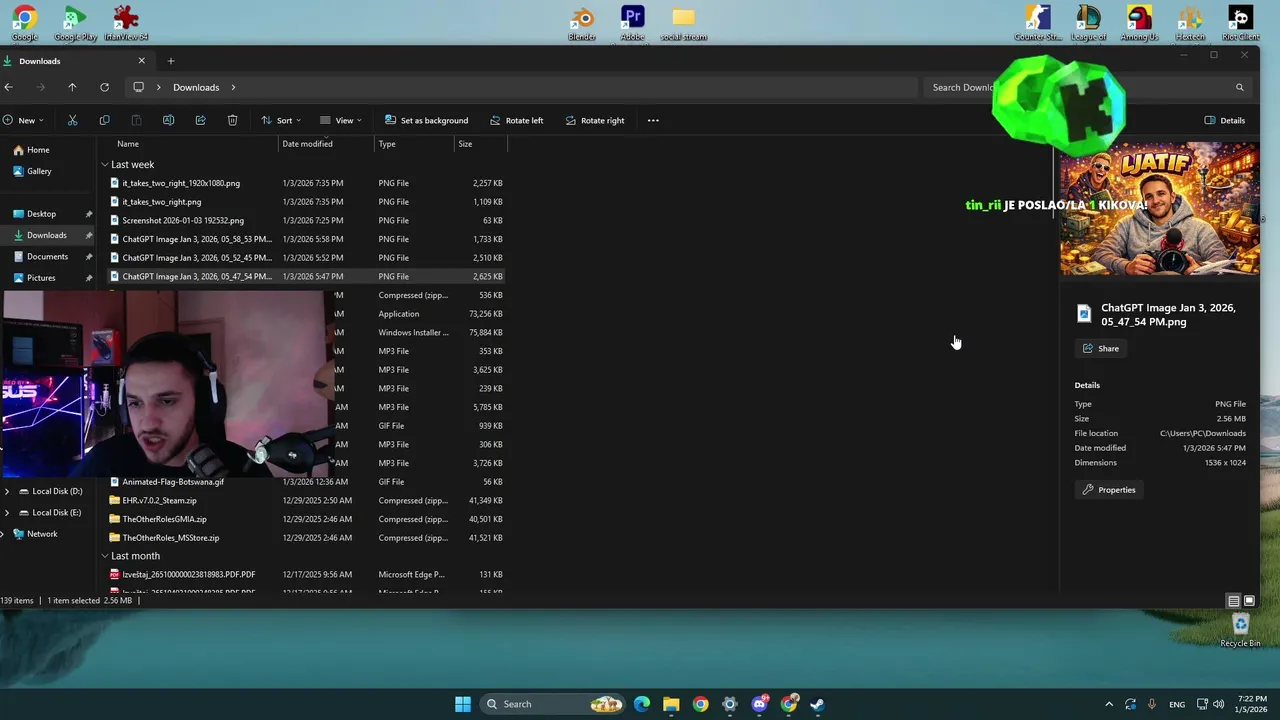Image resolution: width=1280 pixels, height=720 pixels.
Task: Sort by the Size column header
Action: (x=481, y=144)
